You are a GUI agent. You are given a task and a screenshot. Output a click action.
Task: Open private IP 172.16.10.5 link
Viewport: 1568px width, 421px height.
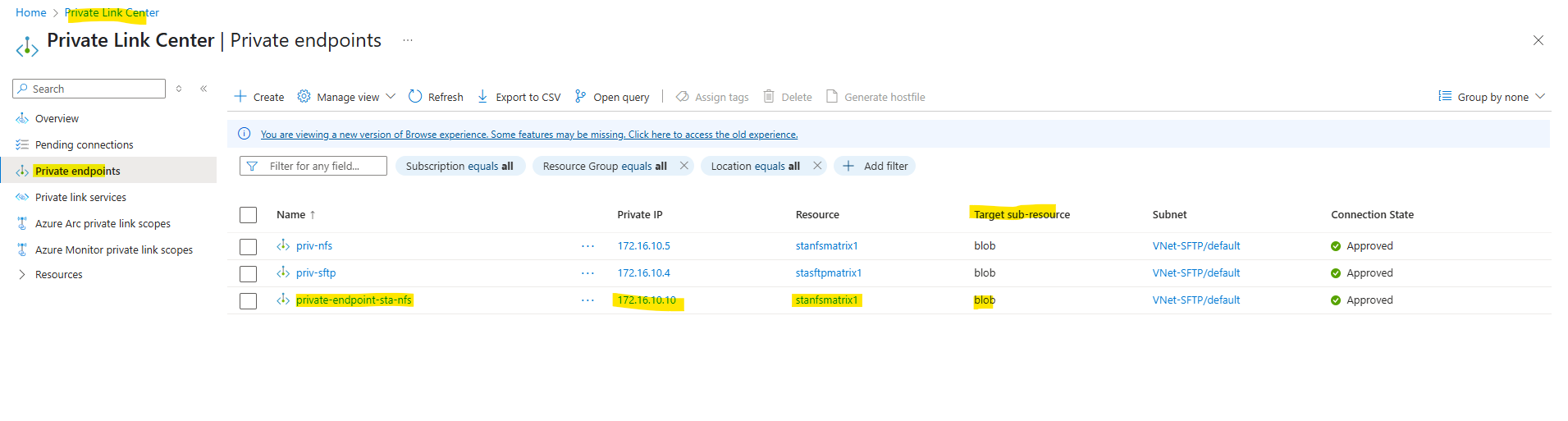[644, 245]
